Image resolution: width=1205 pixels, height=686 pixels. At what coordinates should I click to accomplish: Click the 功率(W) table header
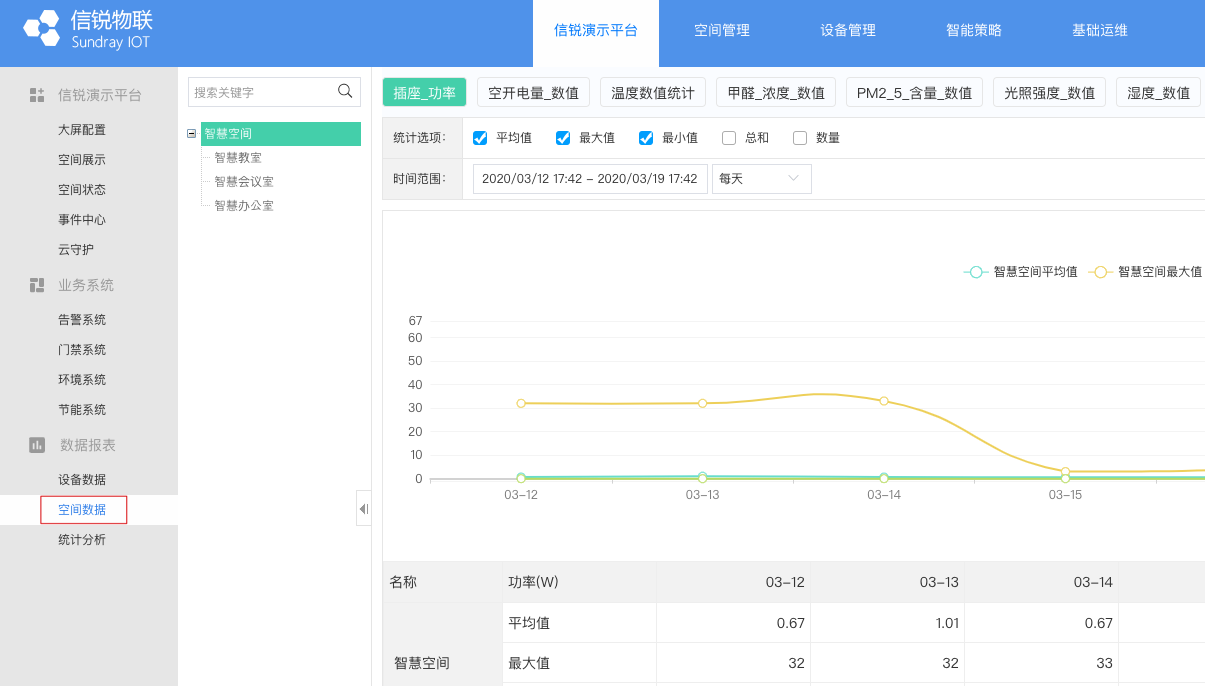(579, 582)
